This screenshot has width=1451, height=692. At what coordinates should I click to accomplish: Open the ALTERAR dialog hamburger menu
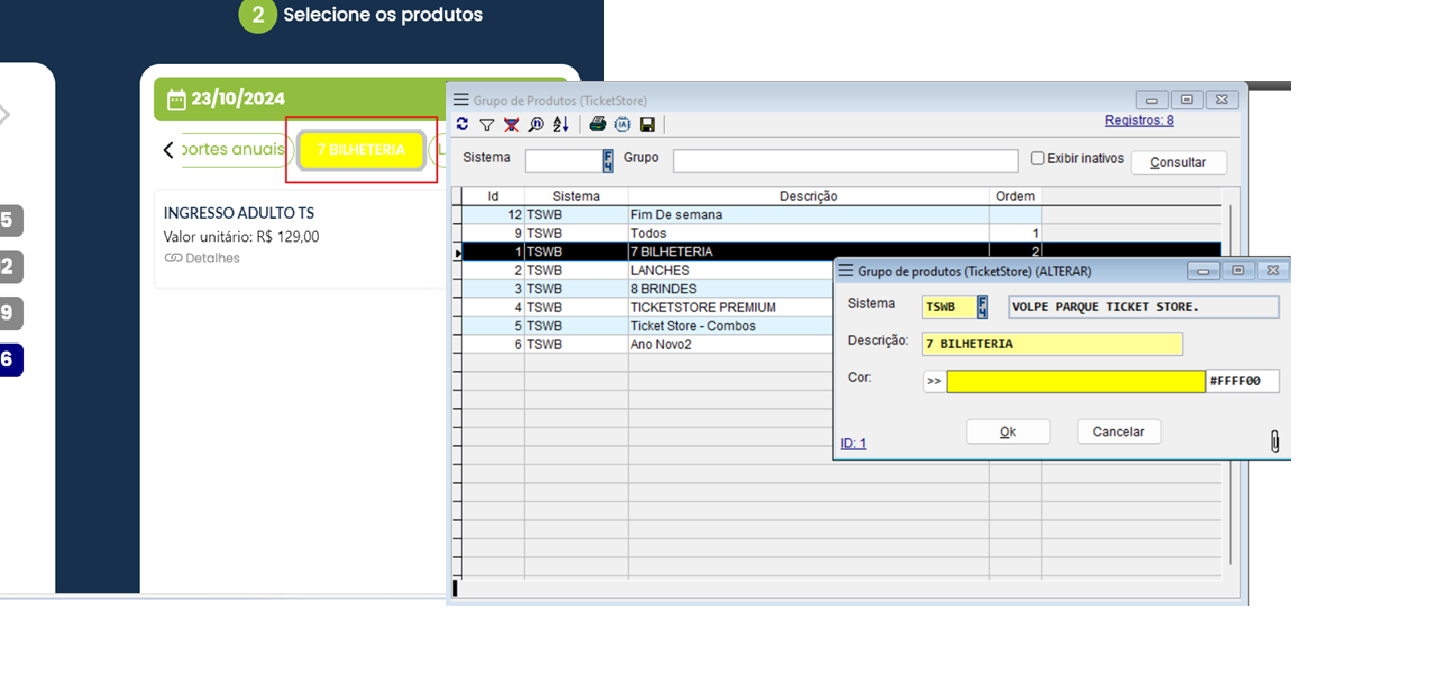click(x=846, y=271)
